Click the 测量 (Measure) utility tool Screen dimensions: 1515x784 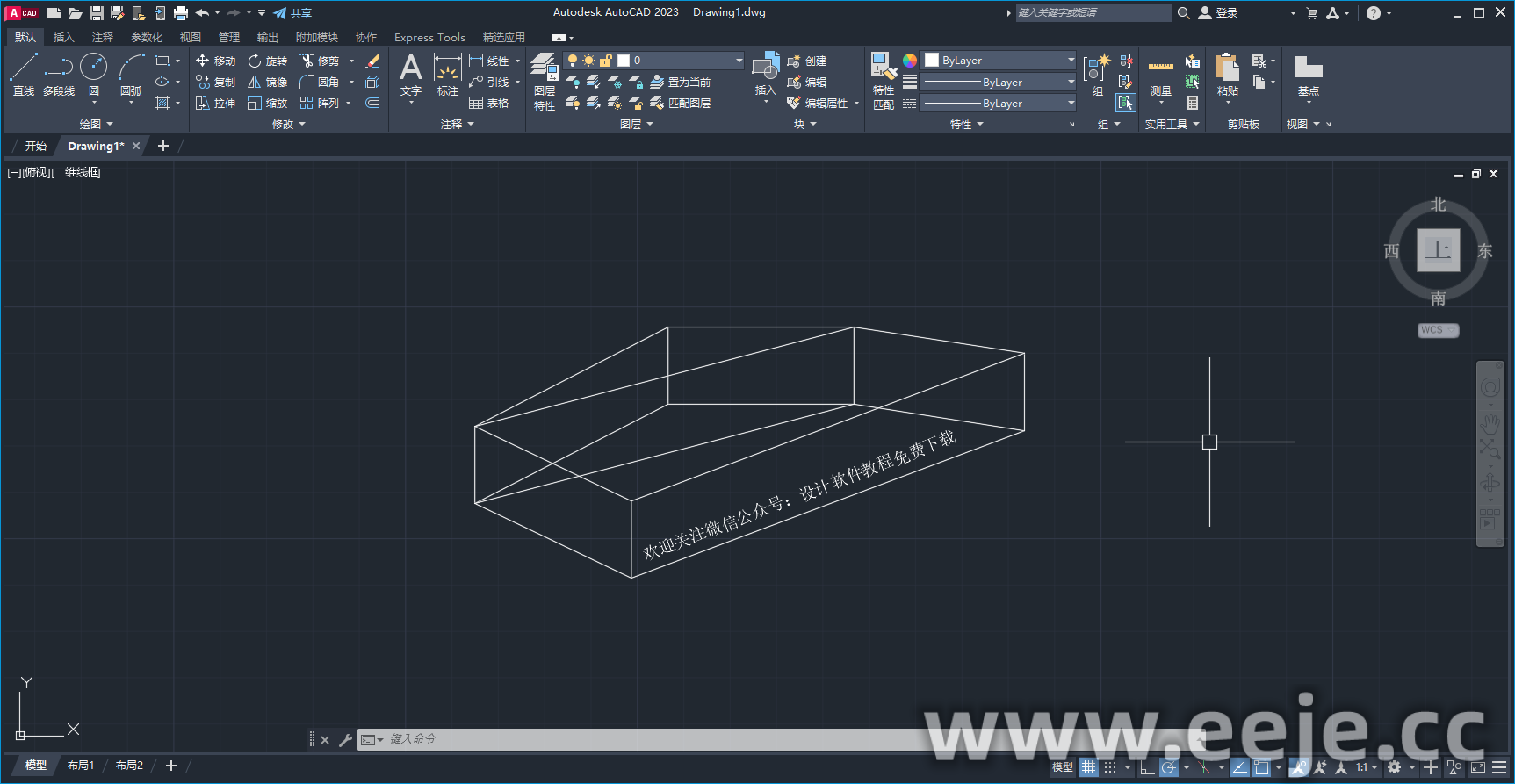(1160, 76)
